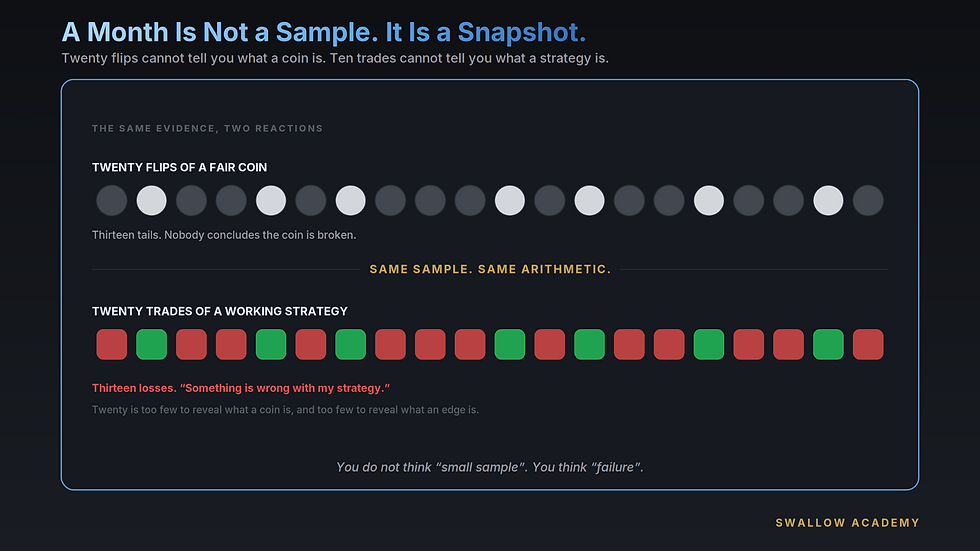Click the first dark coin in the flips row
Viewport: 980px width, 551px height.
point(112,201)
